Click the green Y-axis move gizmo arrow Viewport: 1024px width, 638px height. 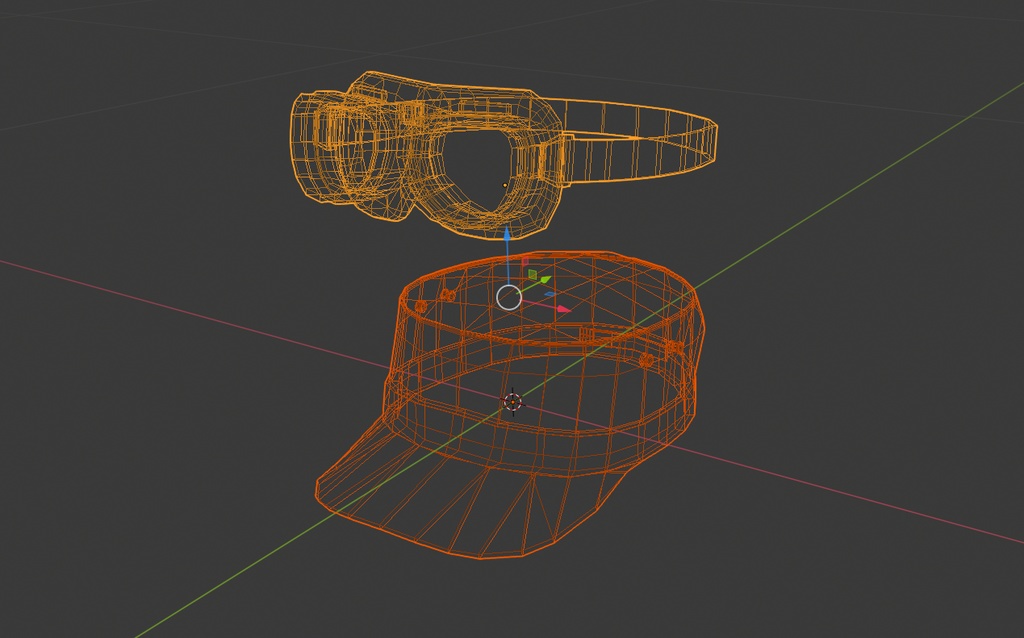coord(545,280)
